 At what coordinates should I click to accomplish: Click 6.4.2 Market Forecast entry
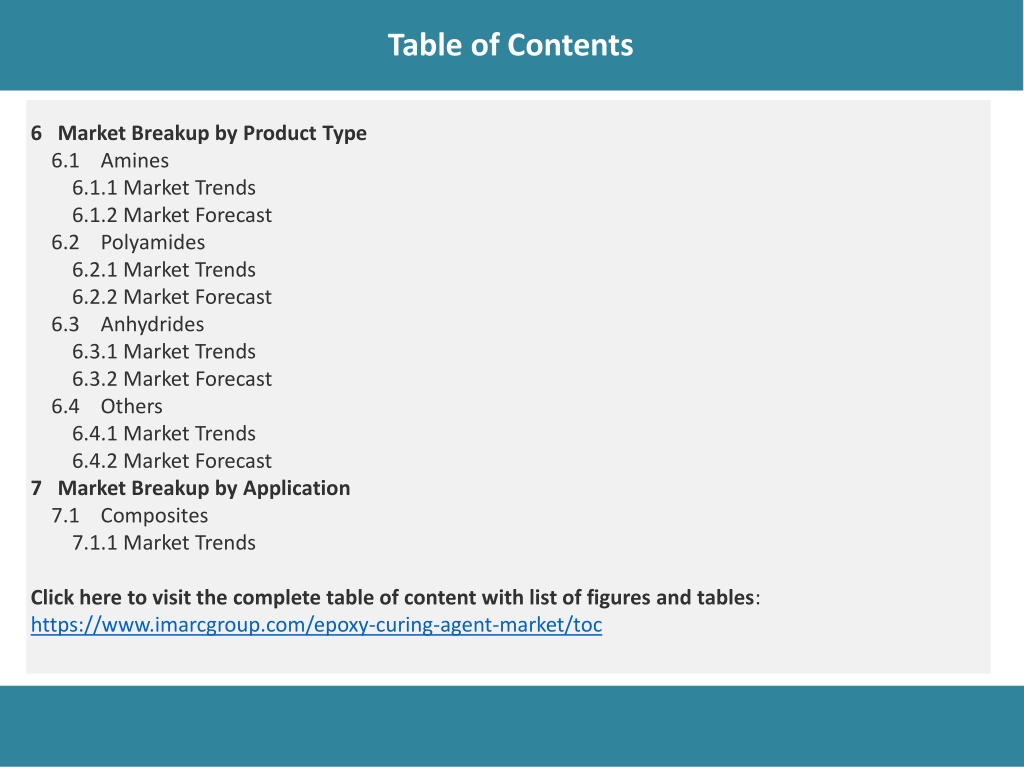pyautogui.click(x=172, y=461)
